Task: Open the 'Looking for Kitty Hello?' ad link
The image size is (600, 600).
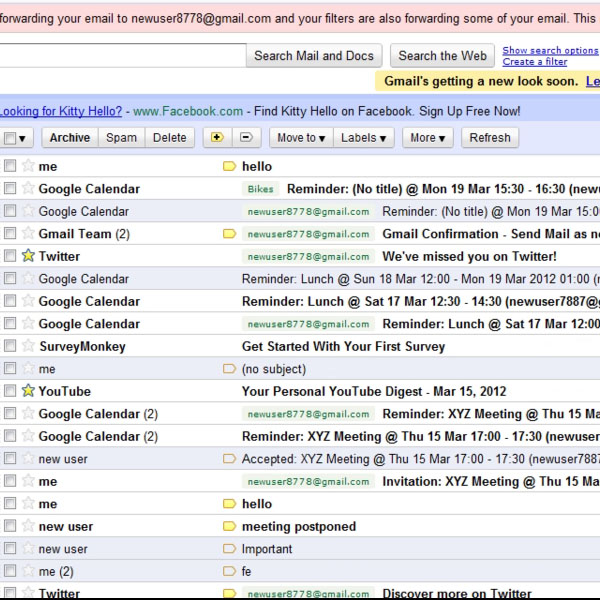Action: [x=60, y=111]
